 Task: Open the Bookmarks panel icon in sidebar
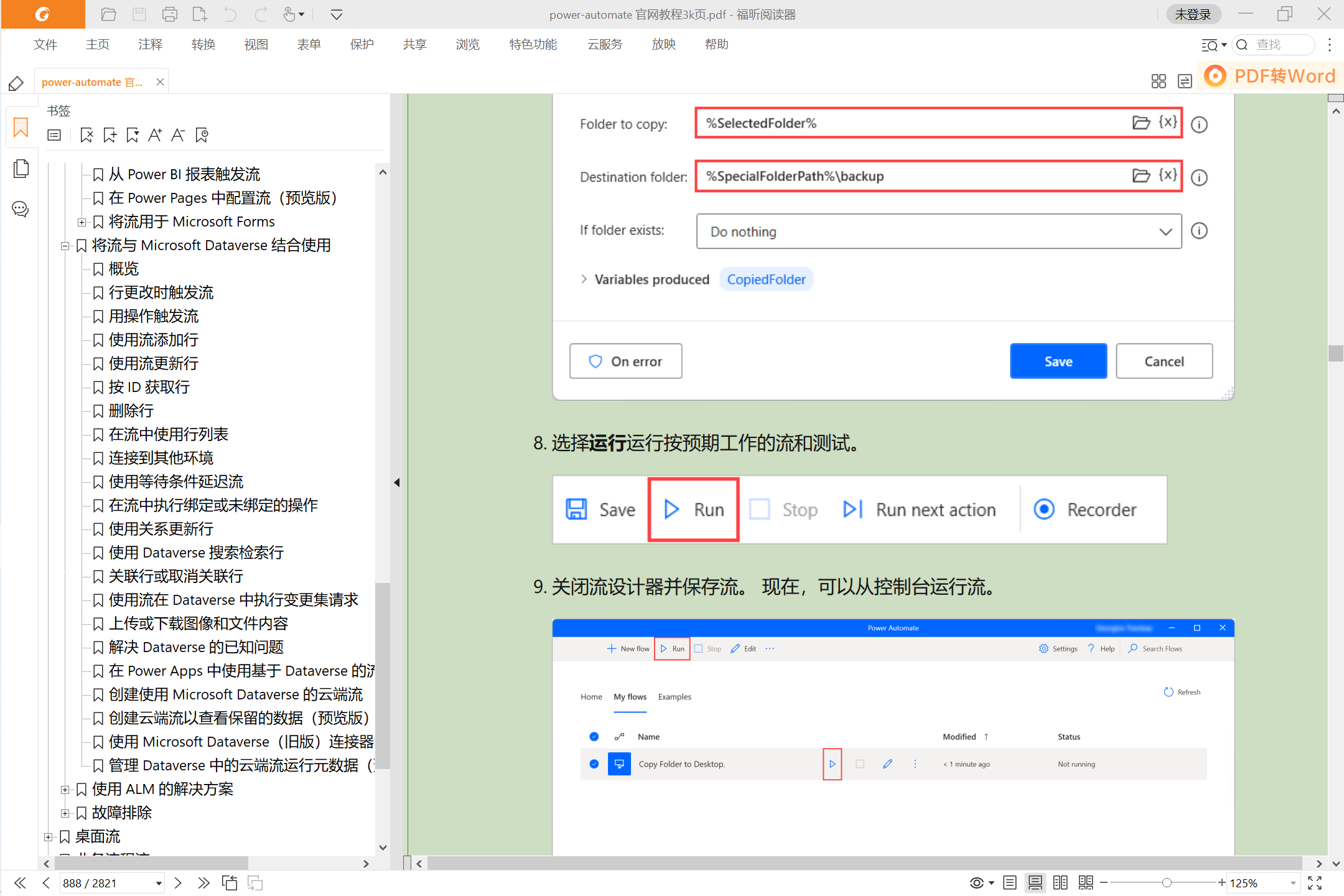pyautogui.click(x=21, y=128)
